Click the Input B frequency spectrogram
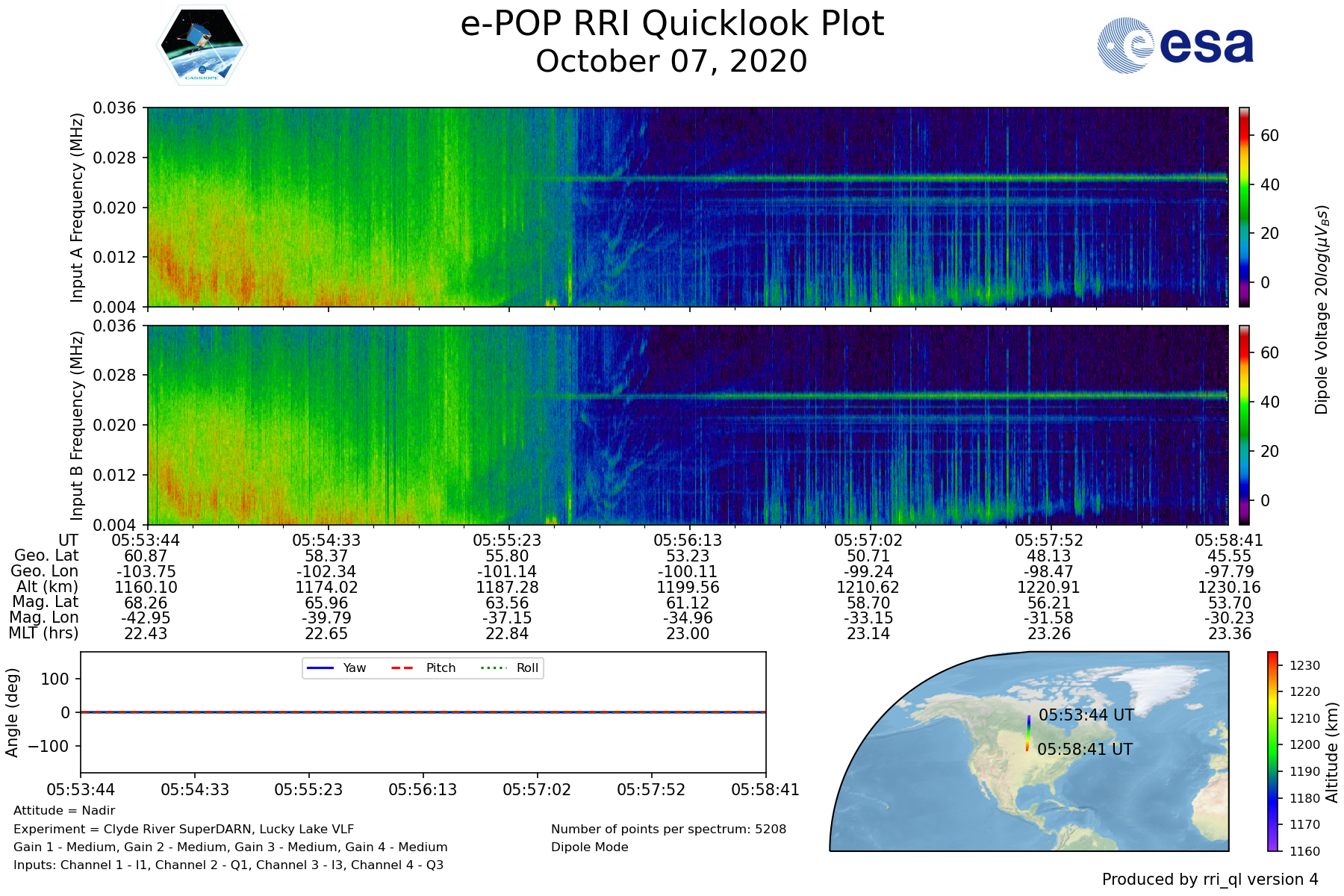 tap(687, 424)
